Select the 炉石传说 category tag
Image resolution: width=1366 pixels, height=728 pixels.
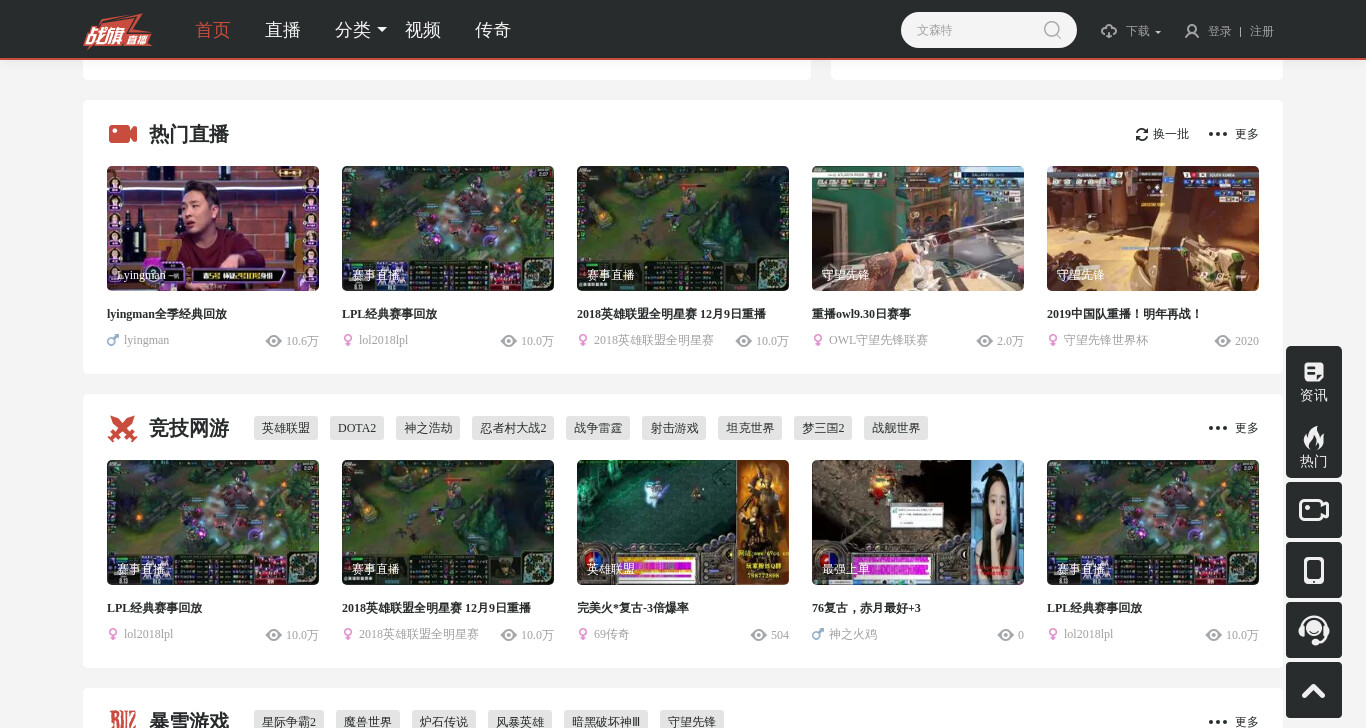tap(444, 720)
